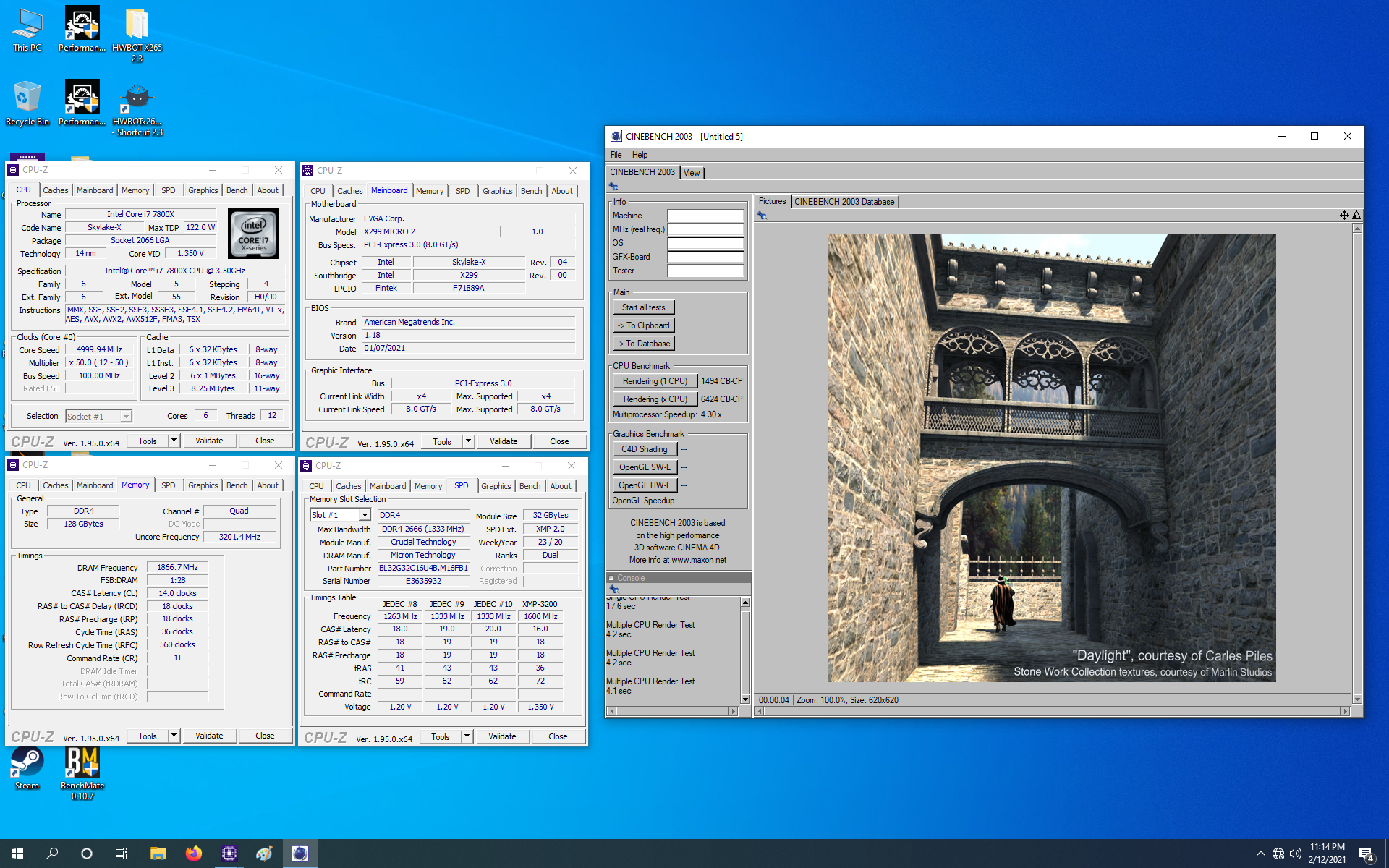This screenshot has height=868, width=1389.
Task: Toggle the Console panel square checkbox
Action: (x=611, y=578)
